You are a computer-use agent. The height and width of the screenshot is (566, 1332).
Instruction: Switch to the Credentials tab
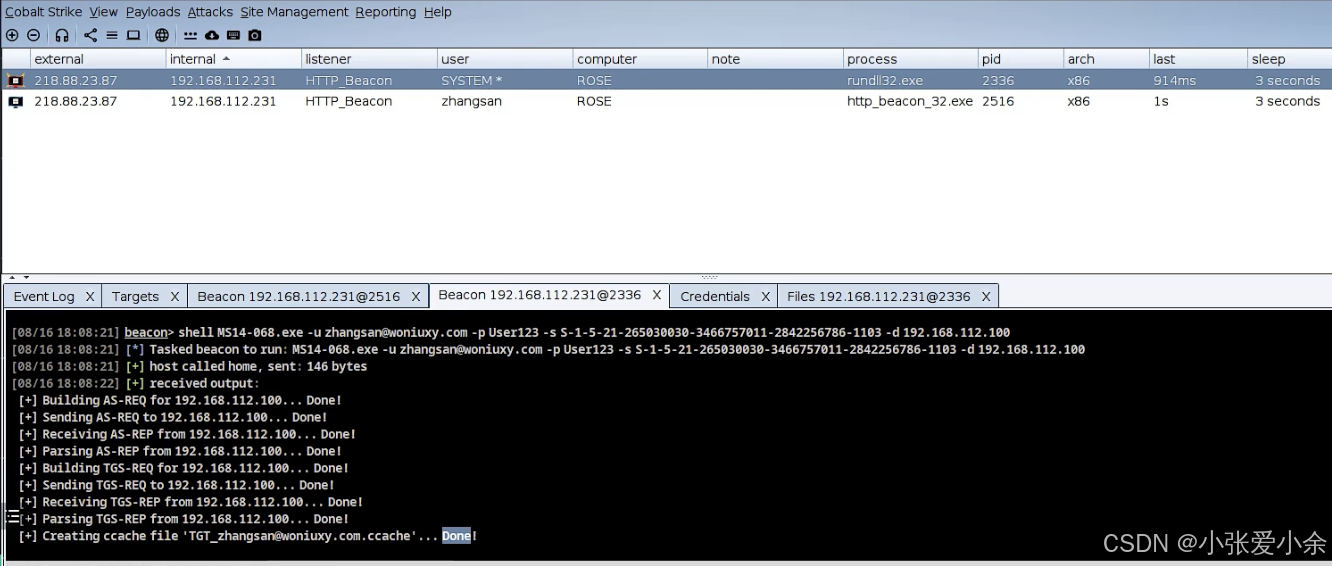(x=715, y=296)
